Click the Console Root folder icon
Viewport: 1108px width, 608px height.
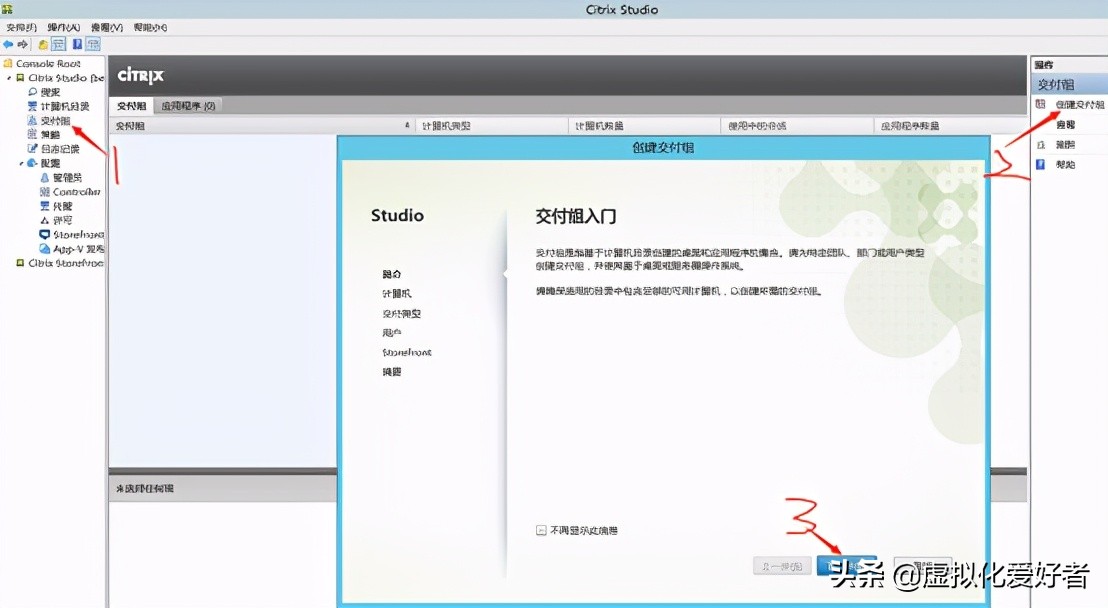(x=8, y=64)
